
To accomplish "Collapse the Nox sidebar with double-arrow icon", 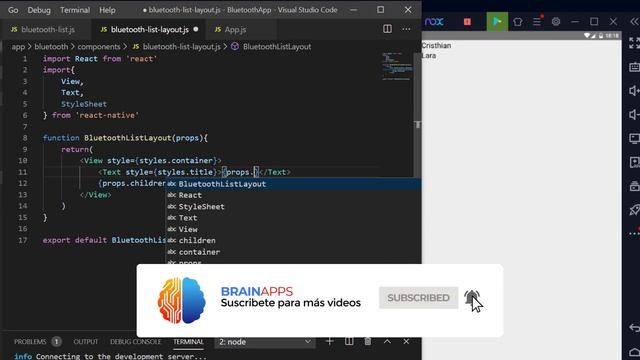I will 634,22.
